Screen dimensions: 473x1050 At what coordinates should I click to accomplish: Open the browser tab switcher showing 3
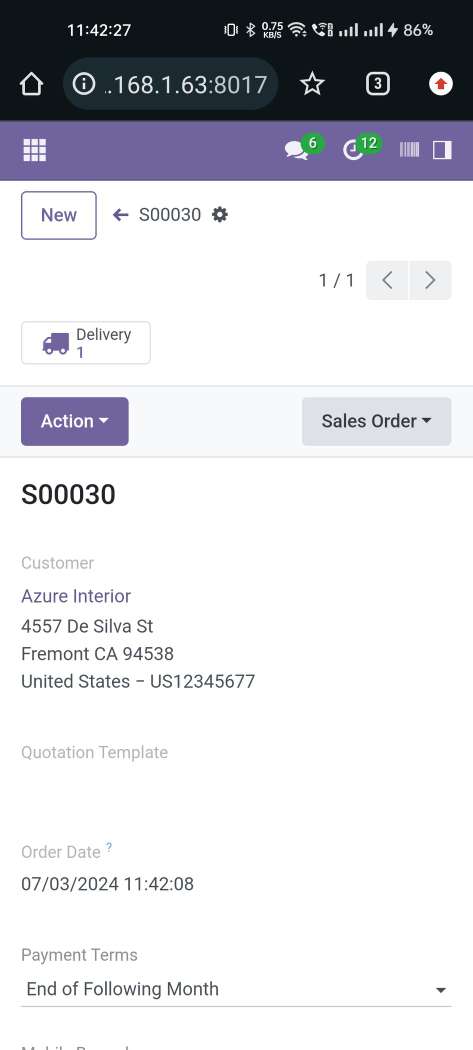click(x=378, y=84)
